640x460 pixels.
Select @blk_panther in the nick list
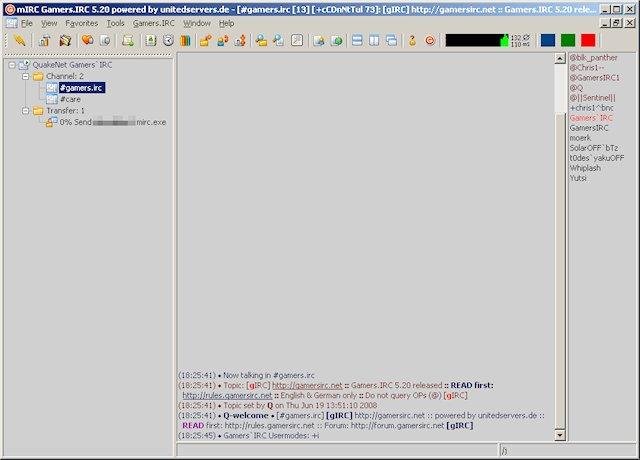point(593,58)
